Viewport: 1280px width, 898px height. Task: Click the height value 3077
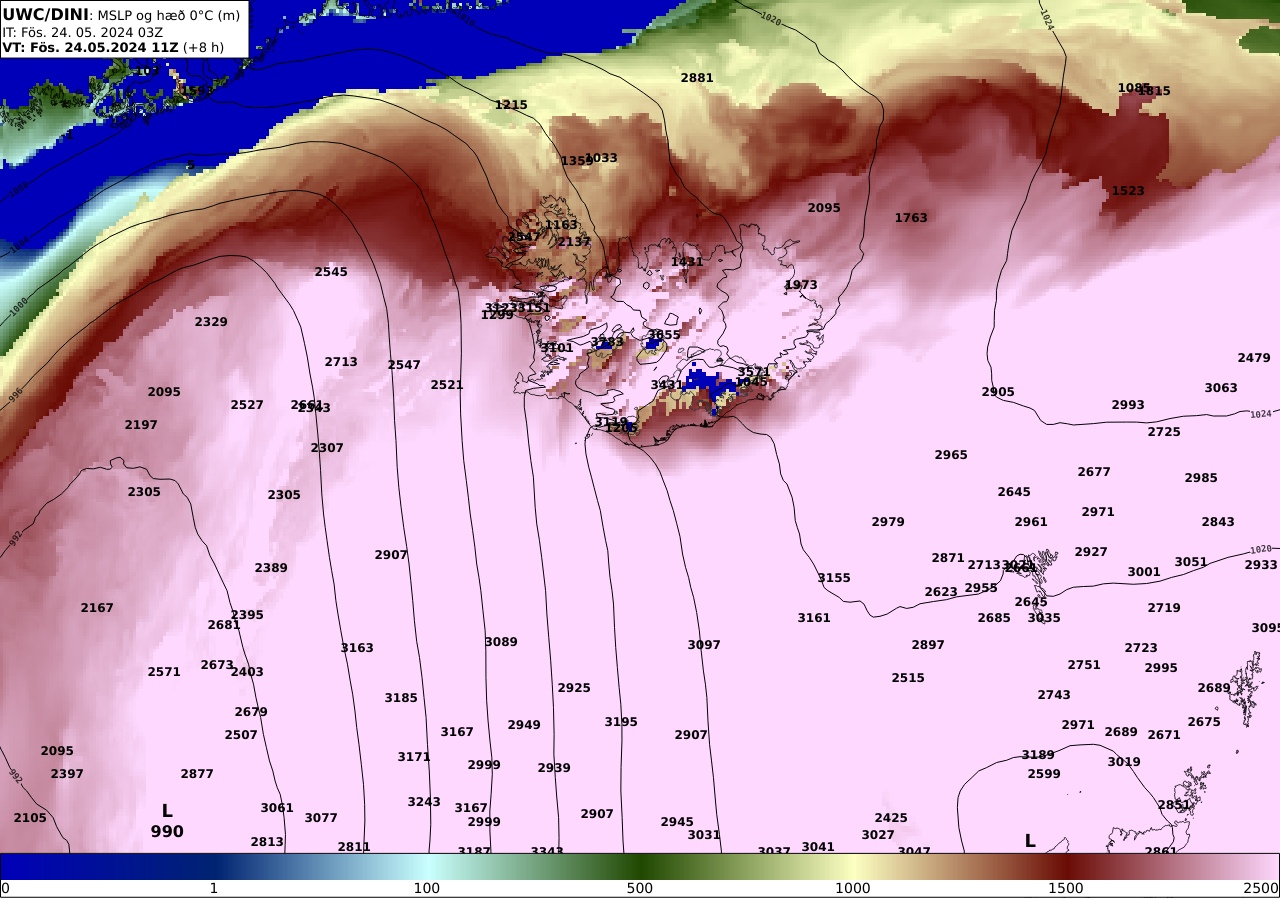(x=321, y=818)
